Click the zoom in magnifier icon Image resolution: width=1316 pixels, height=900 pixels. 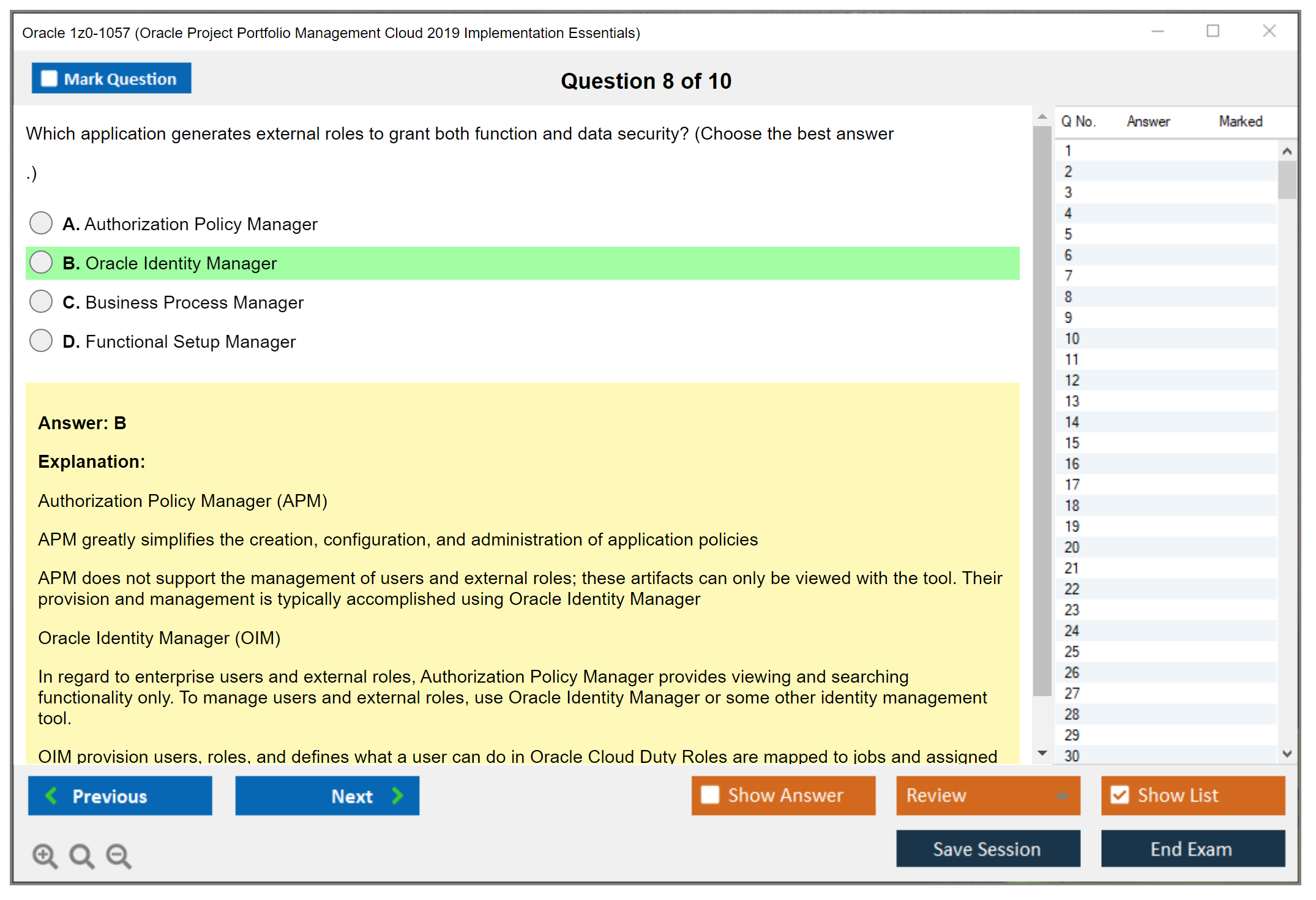pos(44,855)
